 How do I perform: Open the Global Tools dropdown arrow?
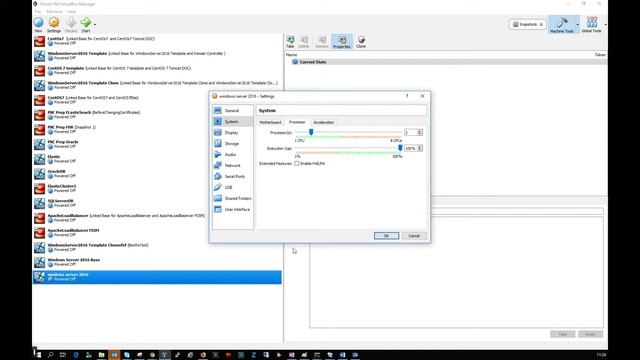click(x=605, y=24)
